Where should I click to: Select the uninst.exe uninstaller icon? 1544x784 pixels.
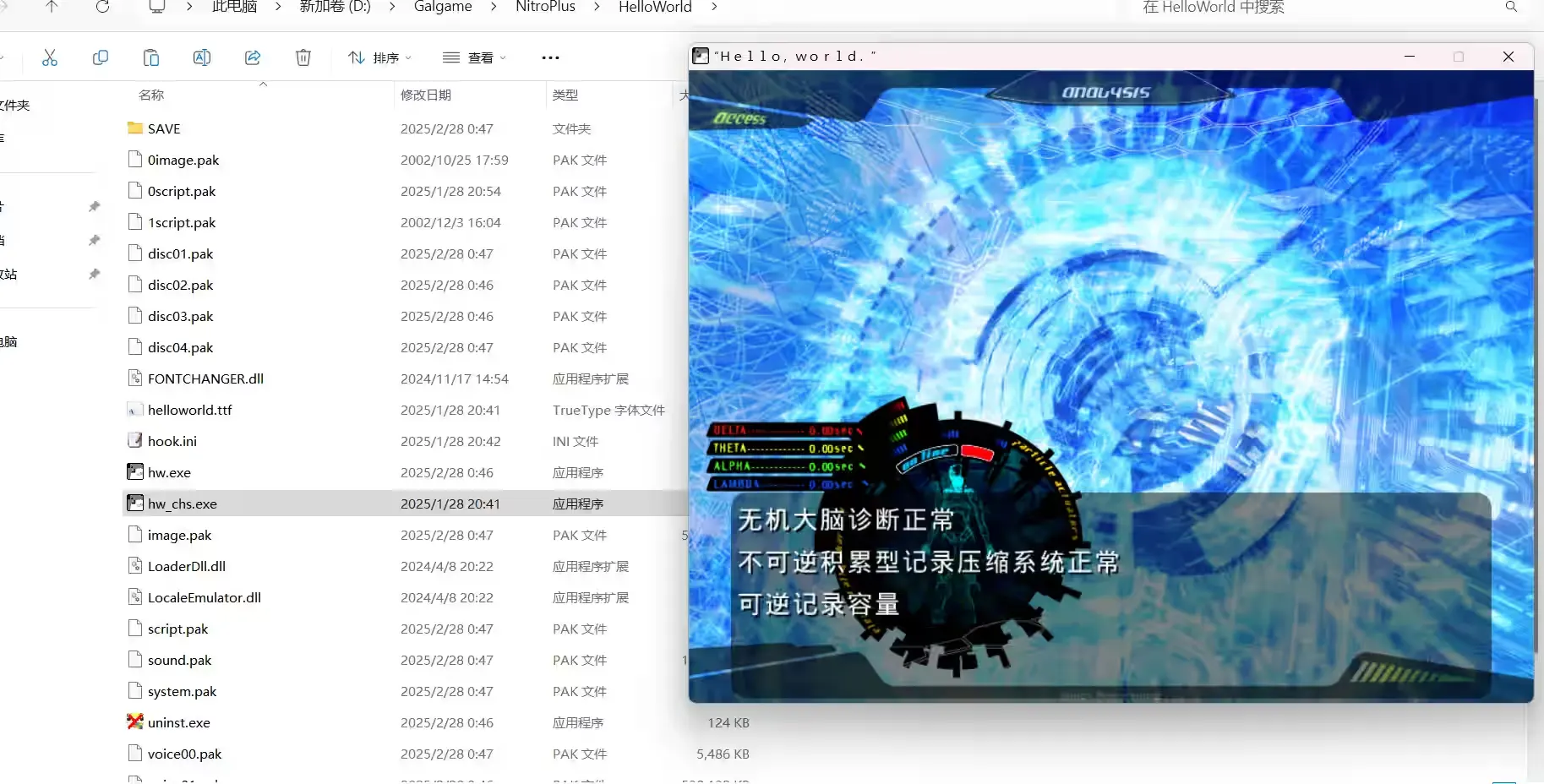pyautogui.click(x=135, y=722)
